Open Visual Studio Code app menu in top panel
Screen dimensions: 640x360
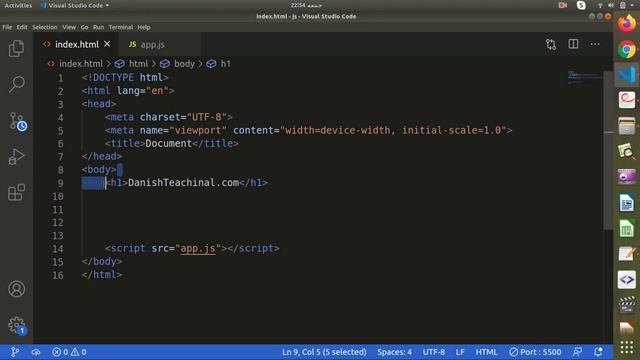coord(75,5)
